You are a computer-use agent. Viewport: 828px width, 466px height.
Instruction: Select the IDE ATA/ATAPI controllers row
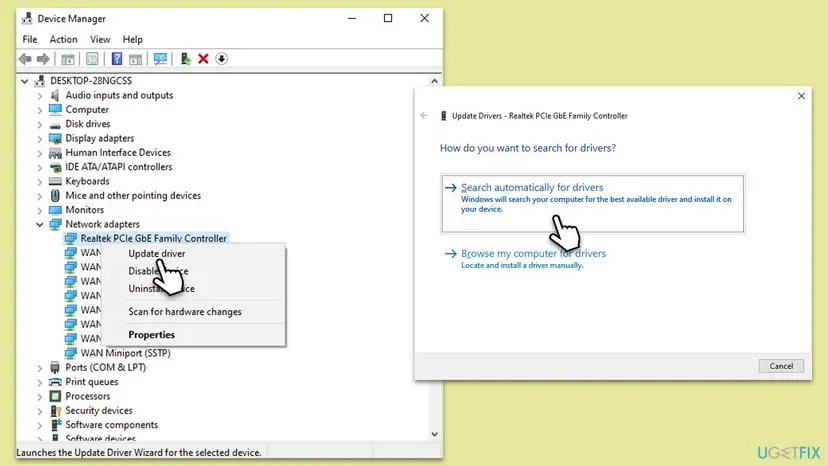click(x=119, y=167)
